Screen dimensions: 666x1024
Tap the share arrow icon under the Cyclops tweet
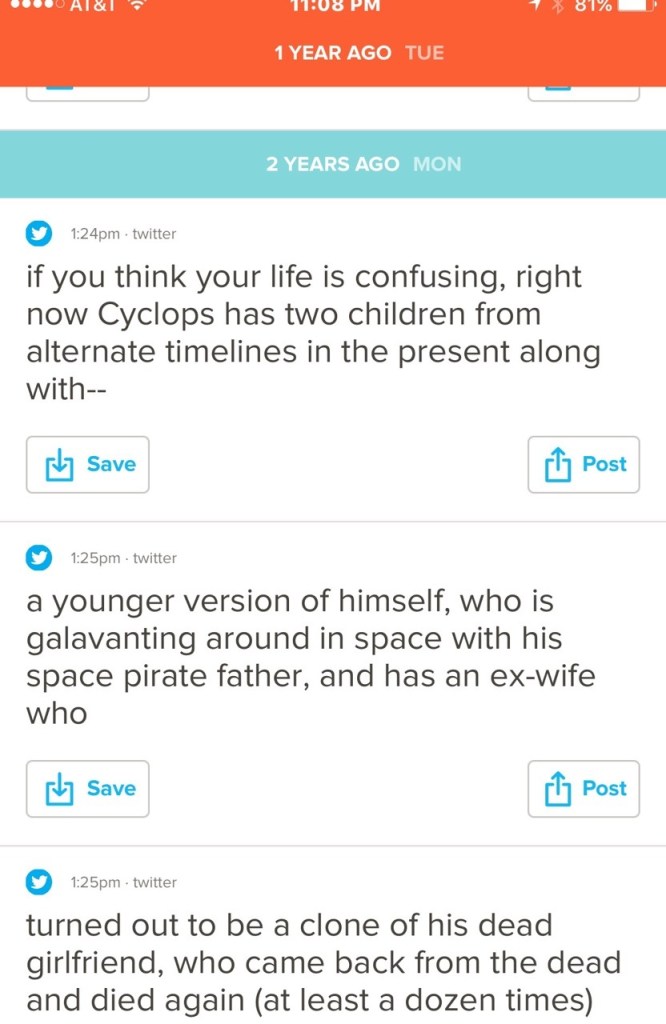click(x=556, y=464)
